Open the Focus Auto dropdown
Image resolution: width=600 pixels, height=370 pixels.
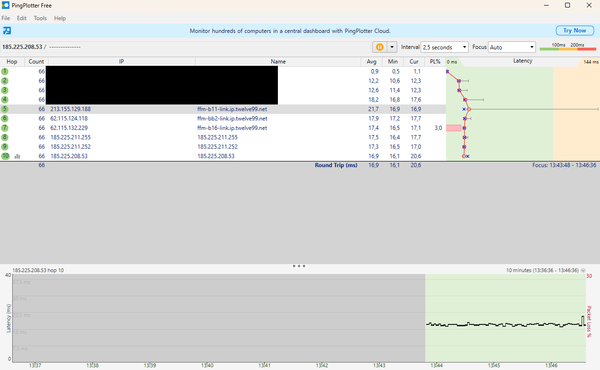pyautogui.click(x=512, y=47)
